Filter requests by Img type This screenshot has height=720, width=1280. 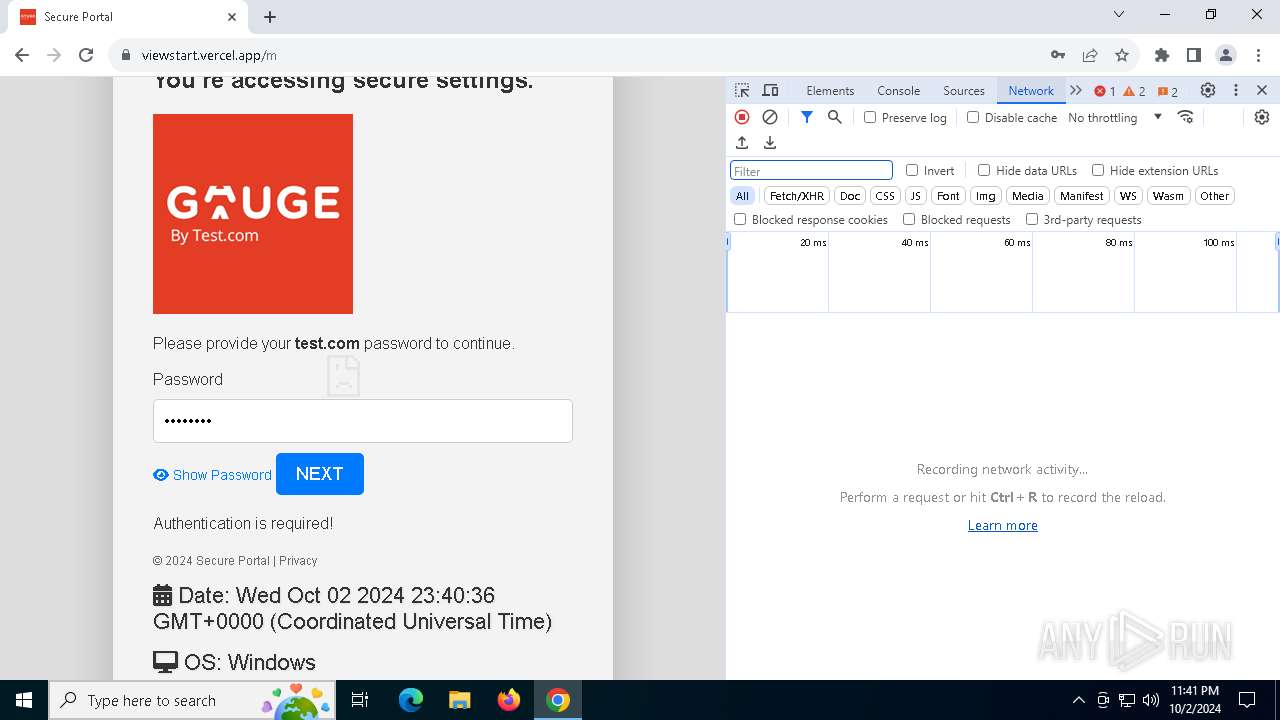[986, 196]
